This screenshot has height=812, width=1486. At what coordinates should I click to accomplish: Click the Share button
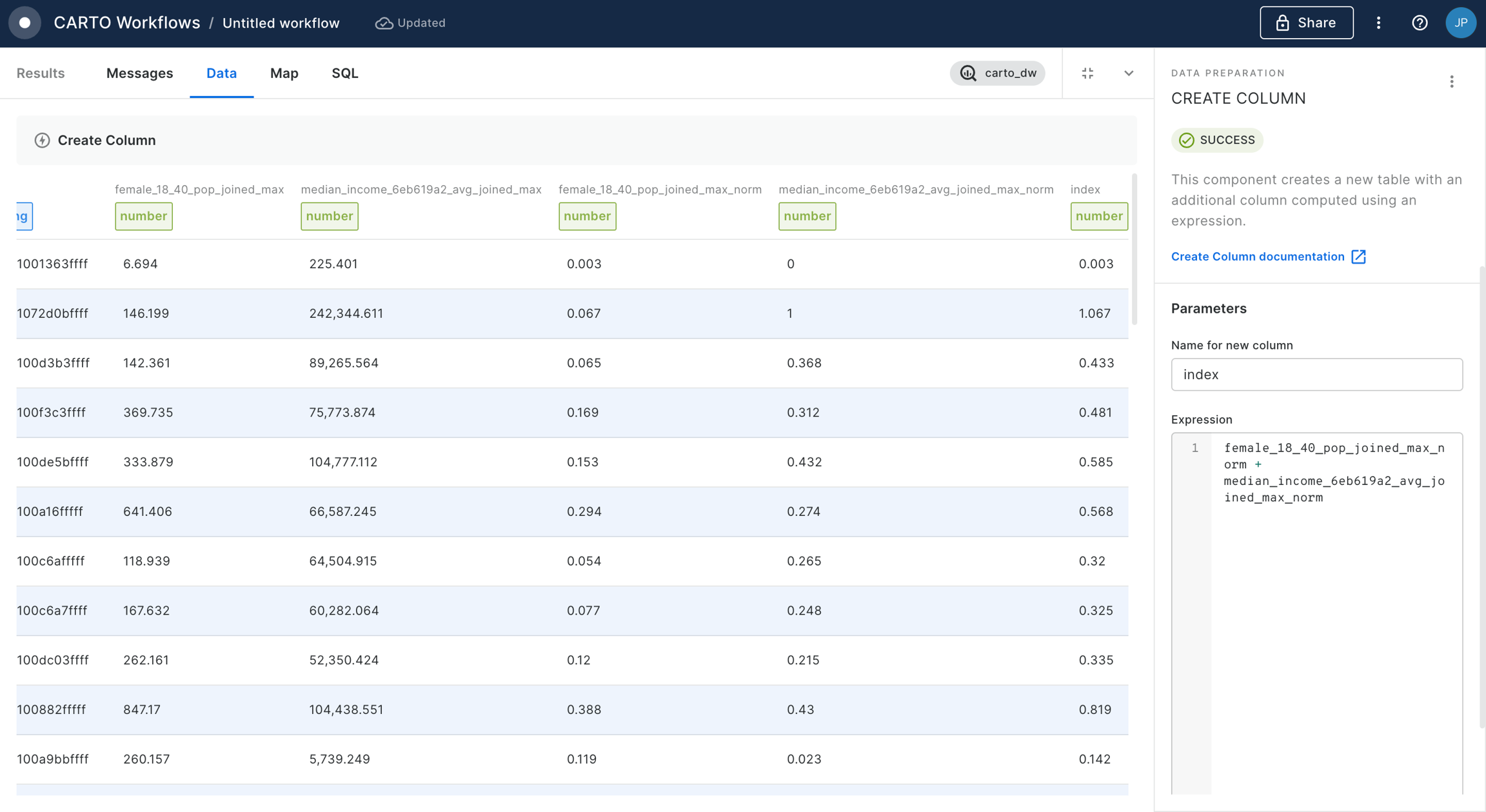pyautogui.click(x=1306, y=23)
